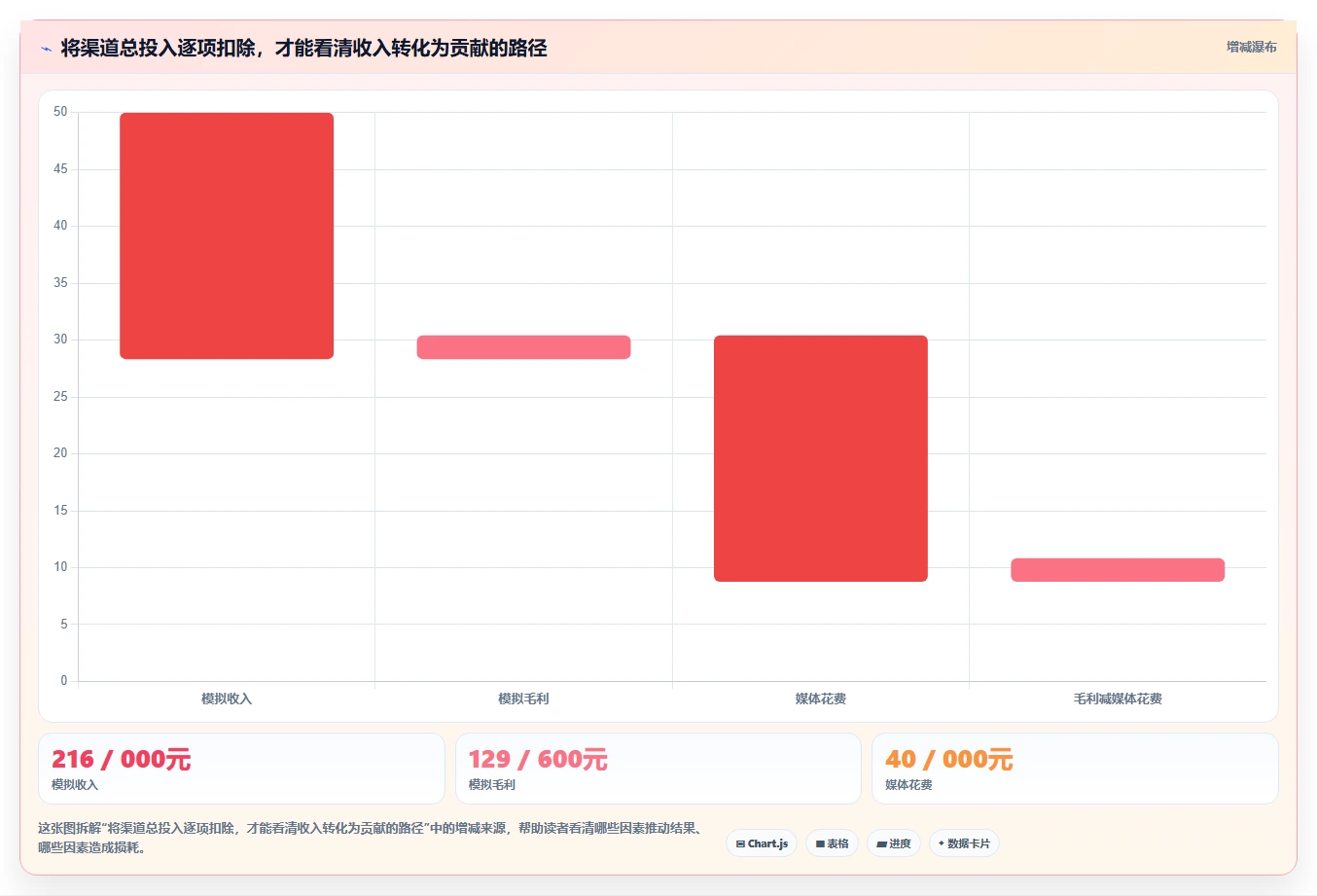Click the 数据卡片 tag chip

(964, 843)
